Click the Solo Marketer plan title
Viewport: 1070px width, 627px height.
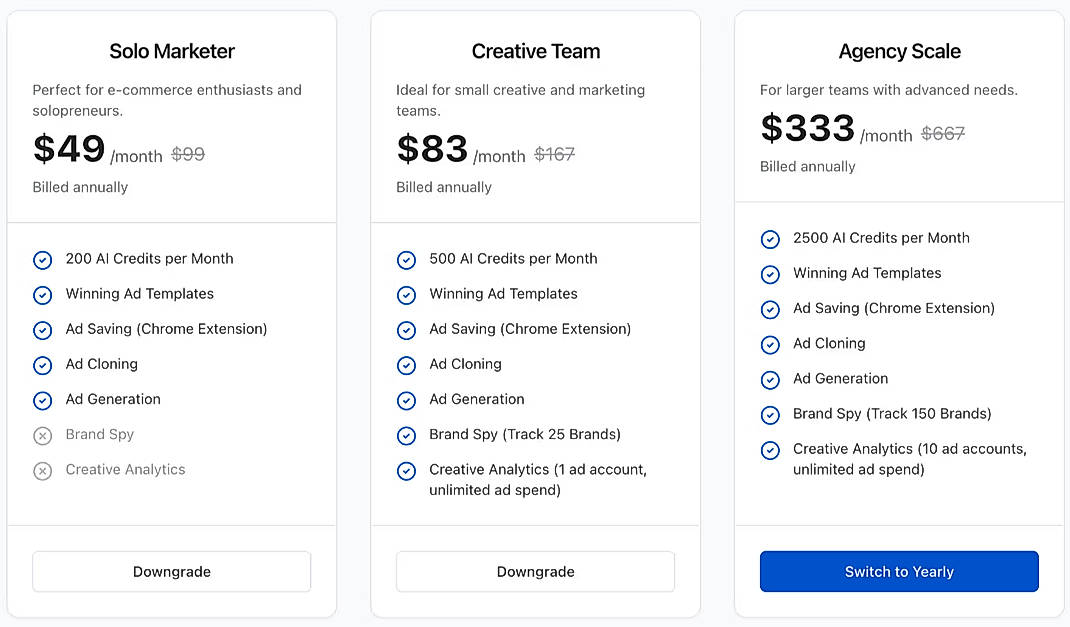pos(172,51)
